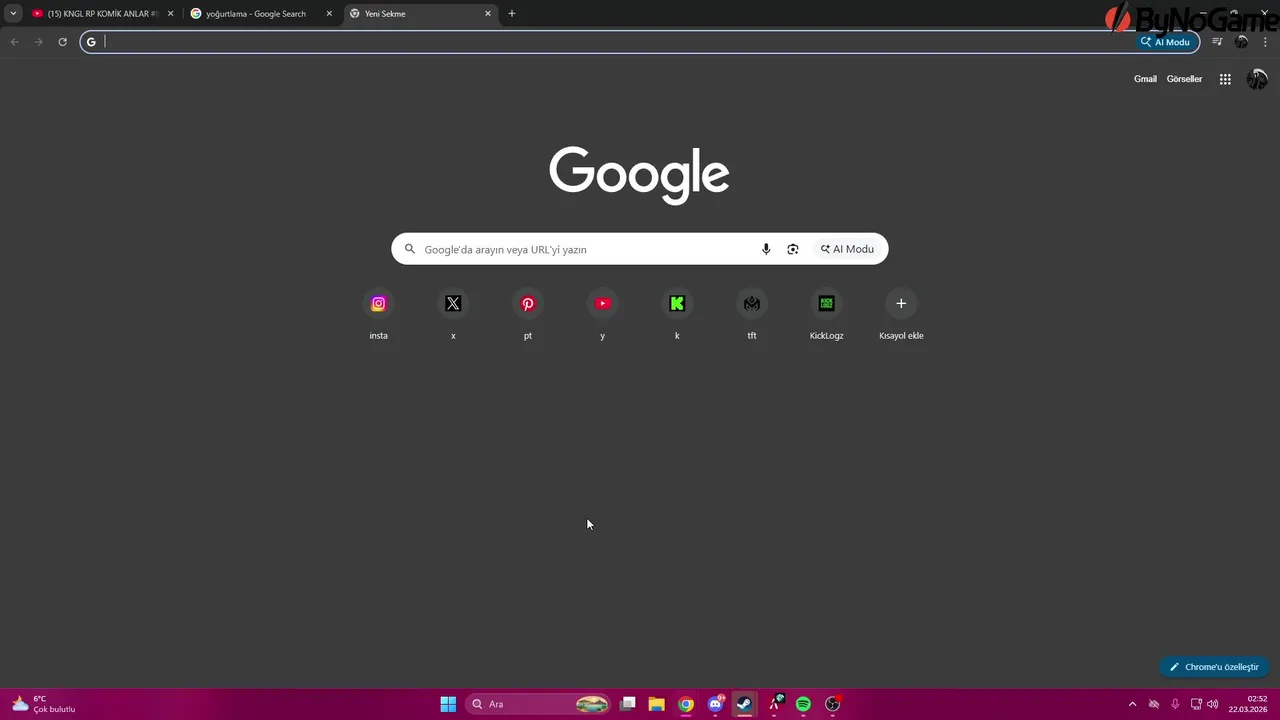Click Chrome'u özelleştir button
The width and height of the screenshot is (1280, 720).
(x=1214, y=667)
